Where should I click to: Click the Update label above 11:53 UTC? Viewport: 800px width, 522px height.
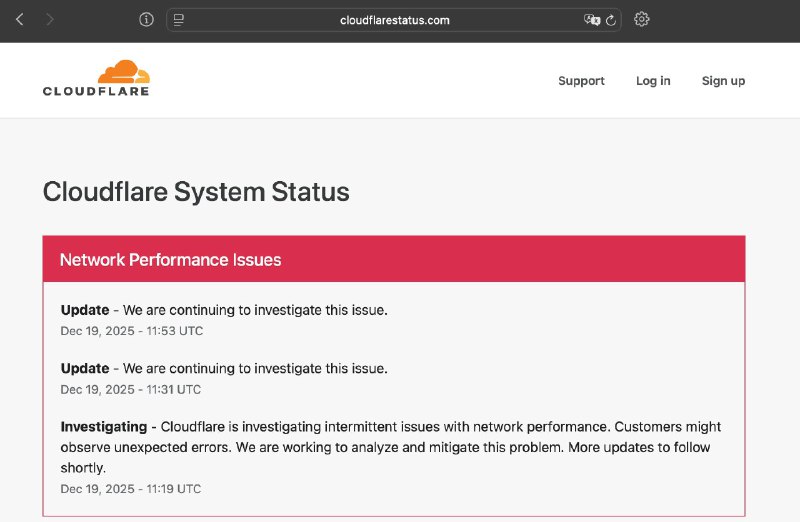pyautogui.click(x=85, y=310)
